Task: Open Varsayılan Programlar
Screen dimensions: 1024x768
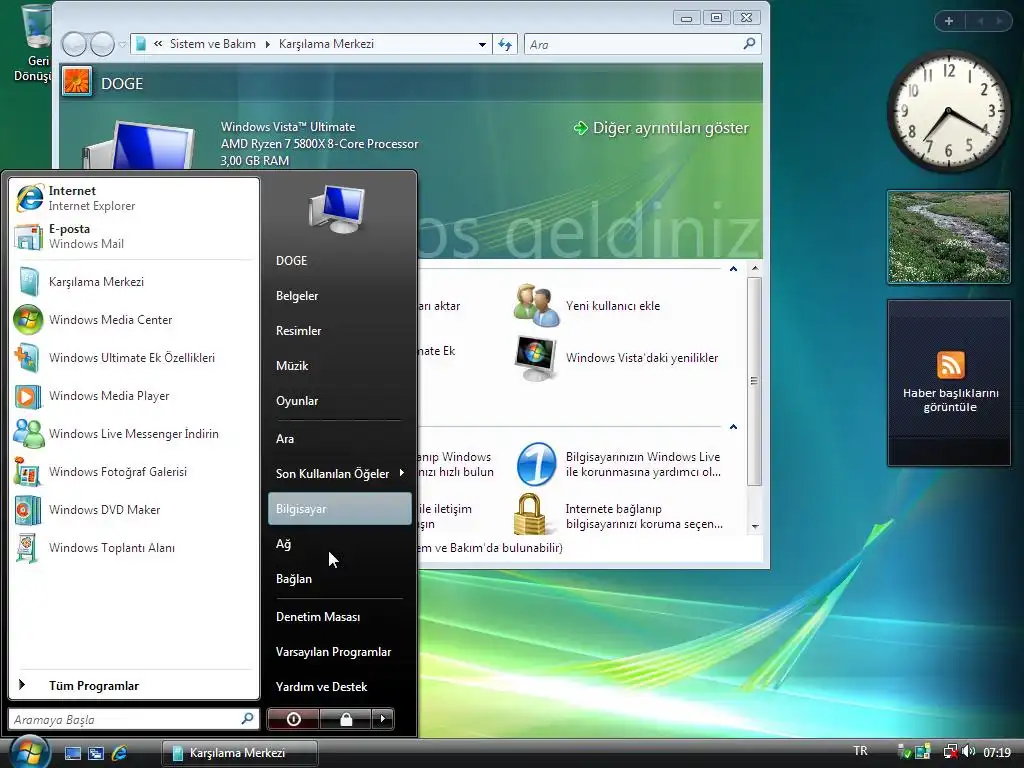Action: coord(340,652)
